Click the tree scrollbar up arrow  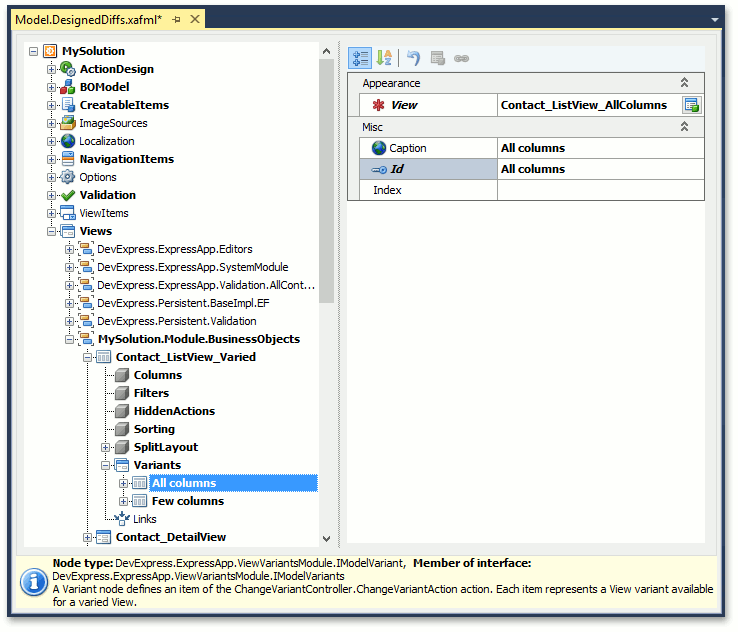[326, 51]
